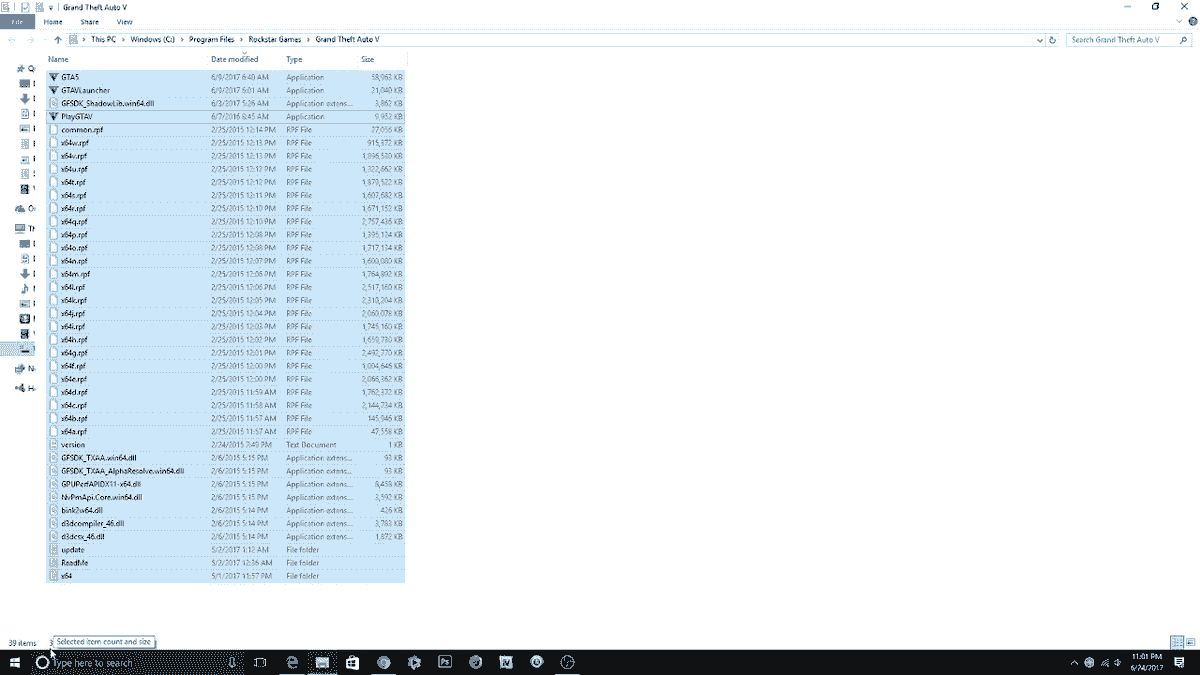Click the Properties icon in the title bar
The width and height of the screenshot is (1200, 675).
tap(25, 7)
